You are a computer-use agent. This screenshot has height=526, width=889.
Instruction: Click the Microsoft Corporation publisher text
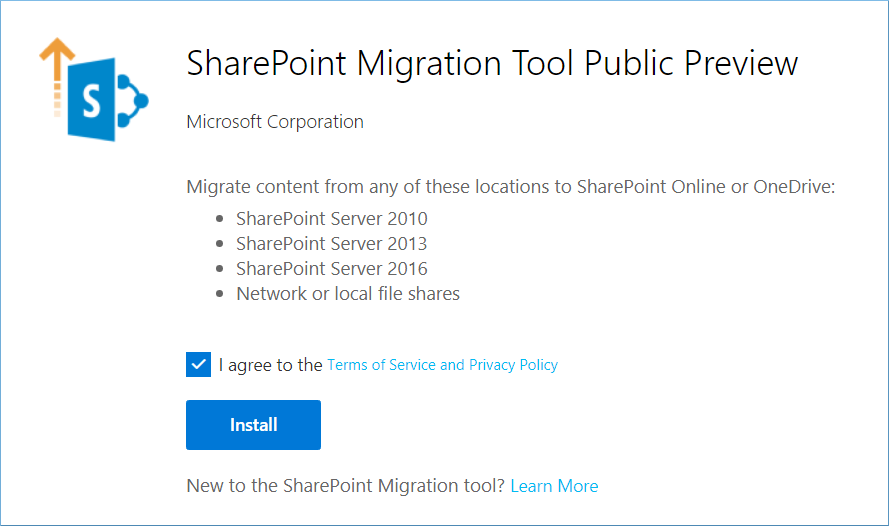[x=275, y=121]
